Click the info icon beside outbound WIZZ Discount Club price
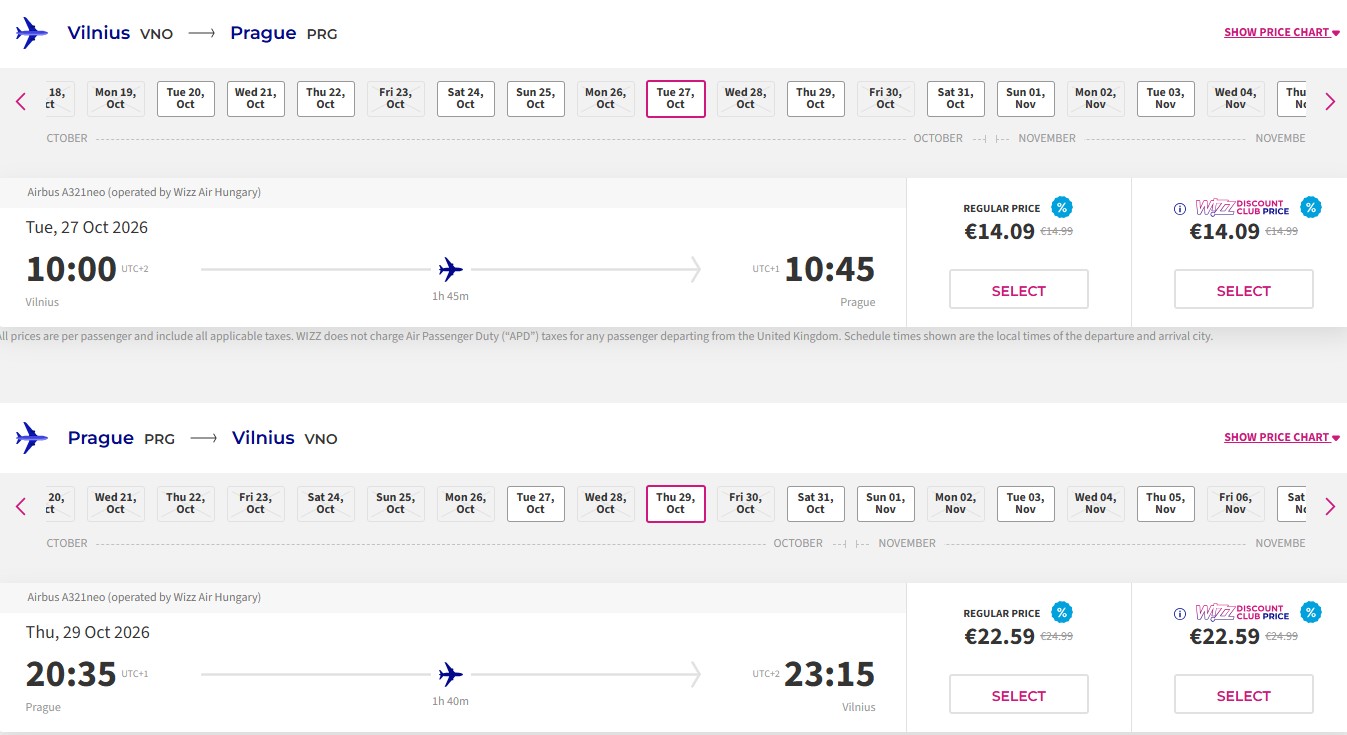The image size is (1347, 735). pyautogui.click(x=1180, y=209)
